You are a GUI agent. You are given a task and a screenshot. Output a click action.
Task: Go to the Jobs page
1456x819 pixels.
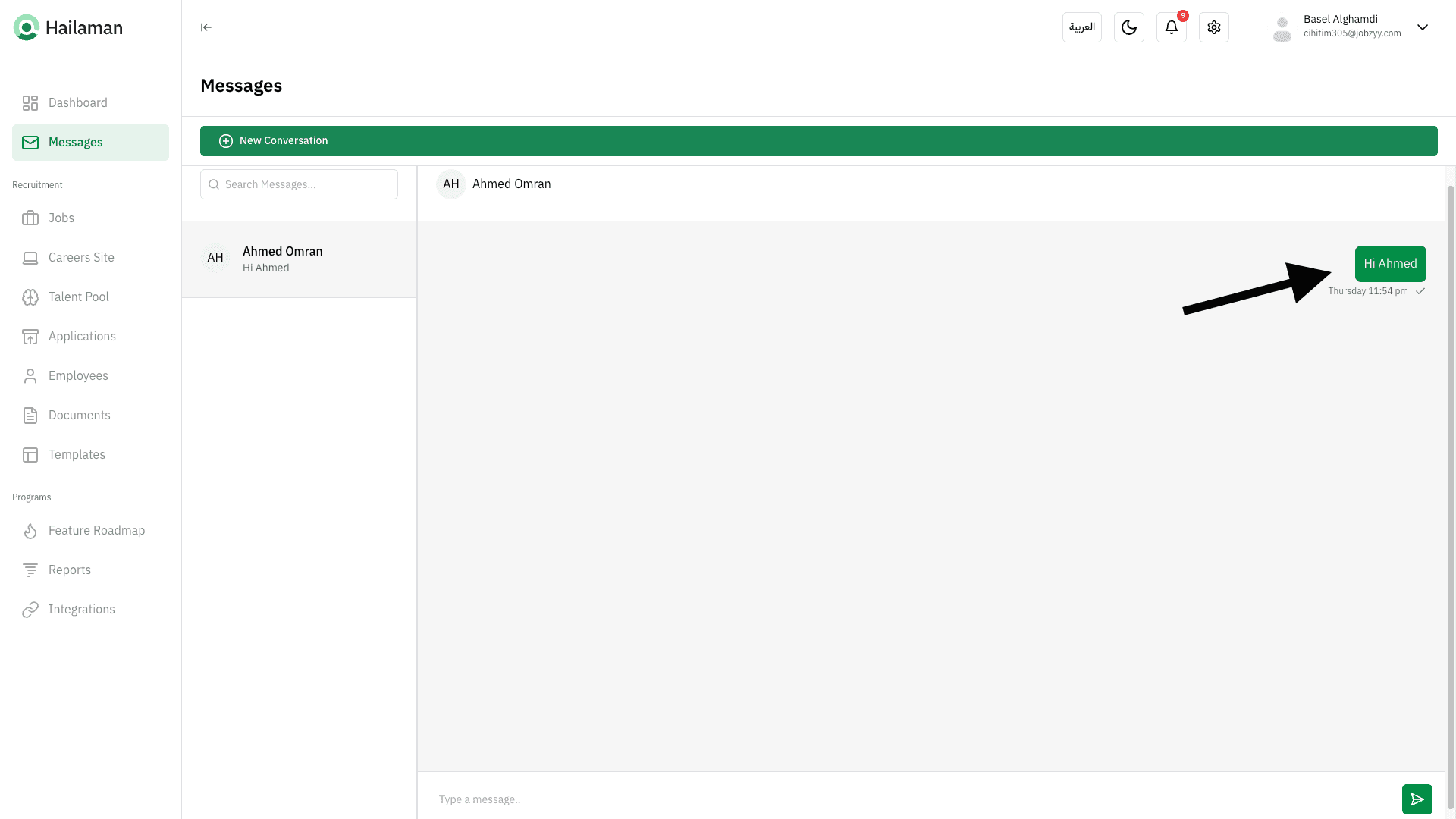coord(61,218)
